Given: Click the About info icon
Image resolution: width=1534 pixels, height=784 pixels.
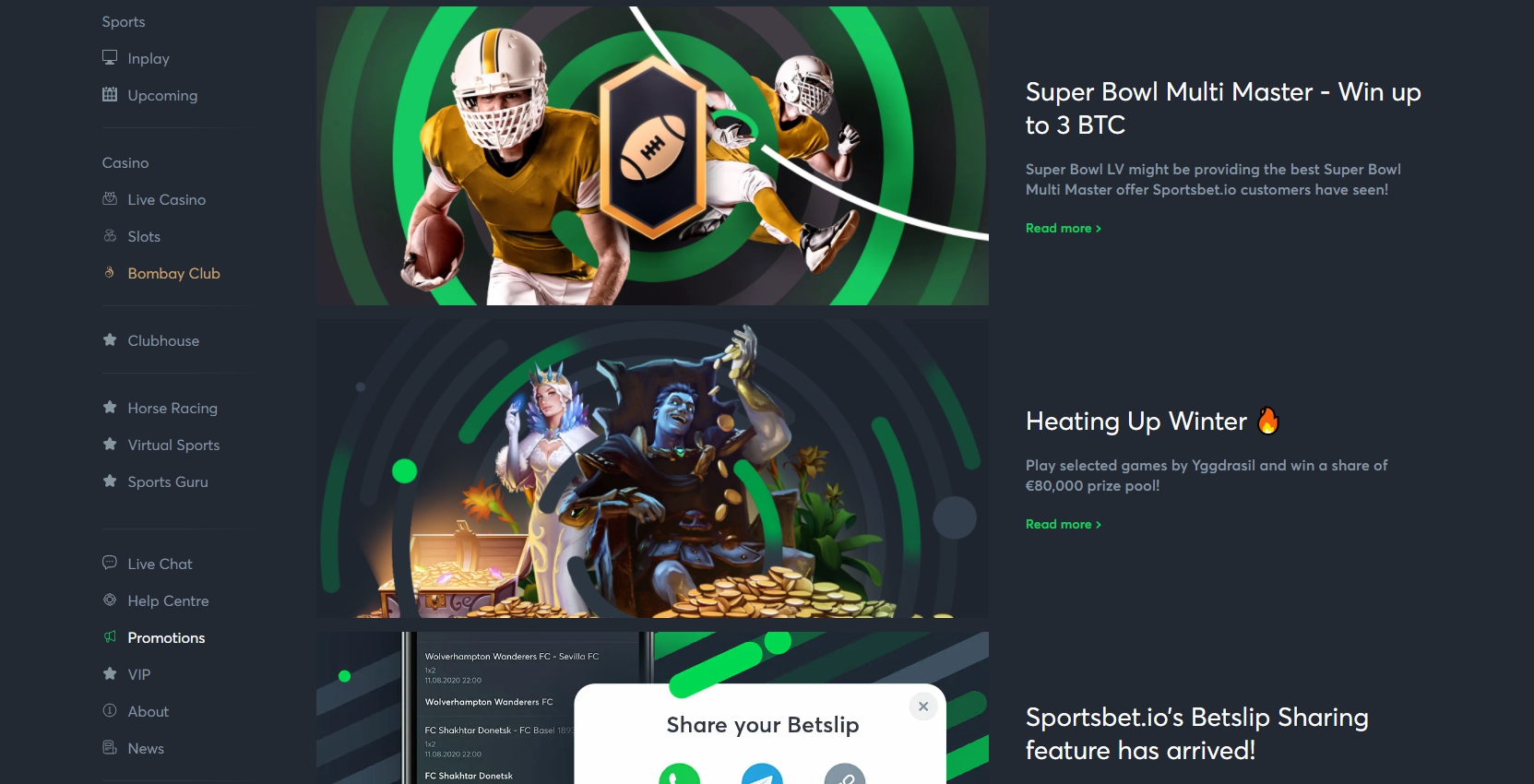Looking at the screenshot, I should point(110,710).
